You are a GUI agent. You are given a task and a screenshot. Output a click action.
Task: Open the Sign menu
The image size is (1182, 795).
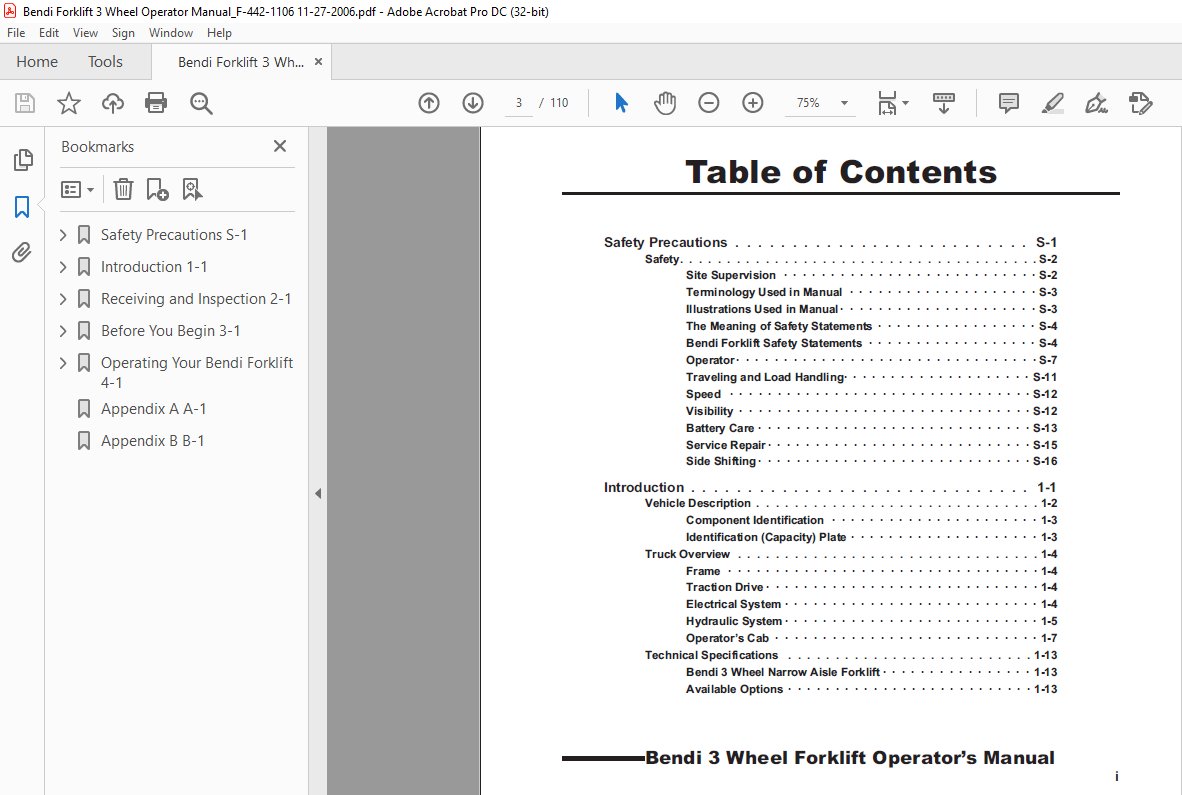tap(123, 32)
